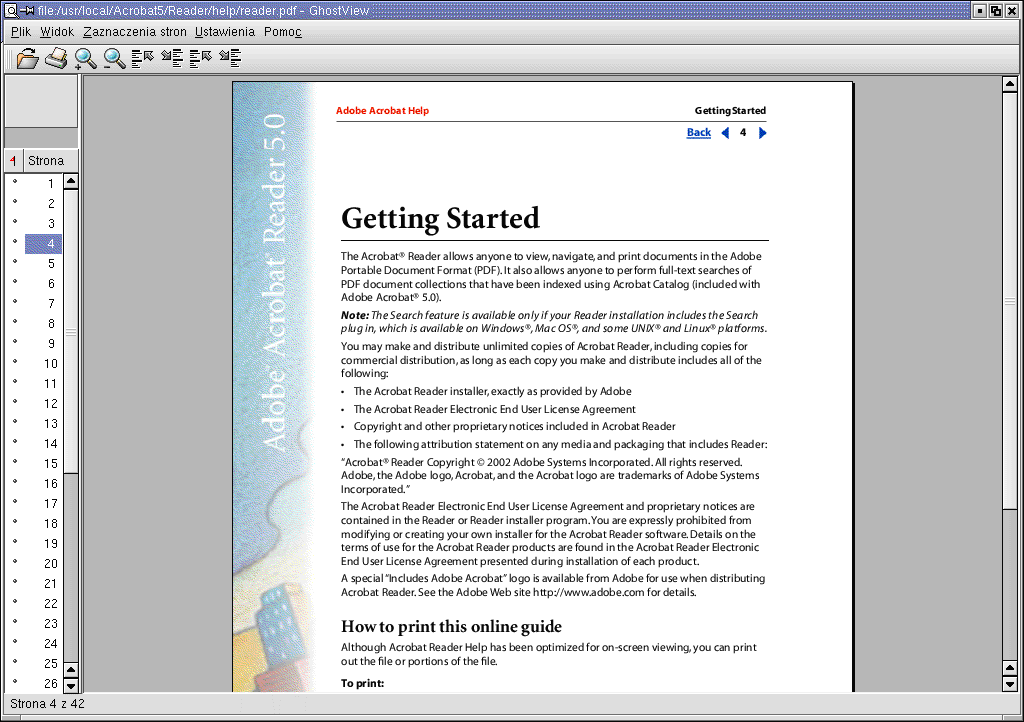Click the Back link on the page
Viewport: 1024px width, 722px height.
(x=699, y=133)
